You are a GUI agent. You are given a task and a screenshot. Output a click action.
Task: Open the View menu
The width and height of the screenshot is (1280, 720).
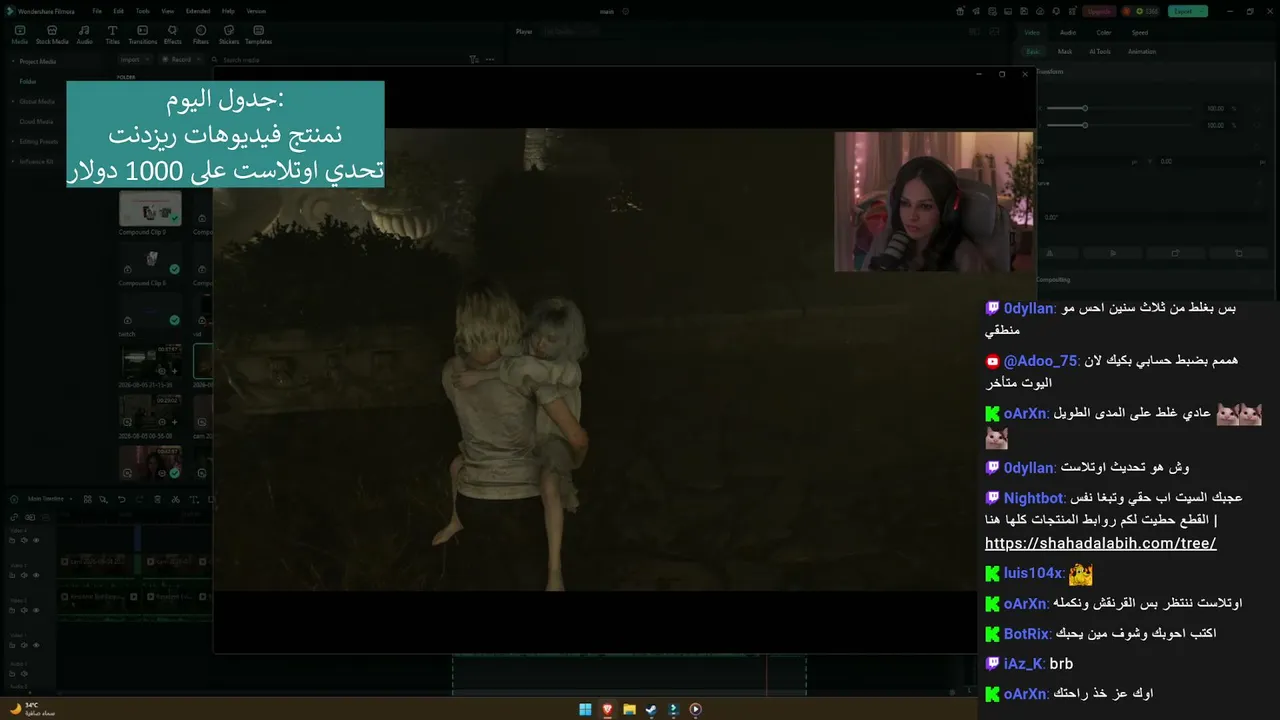click(167, 11)
